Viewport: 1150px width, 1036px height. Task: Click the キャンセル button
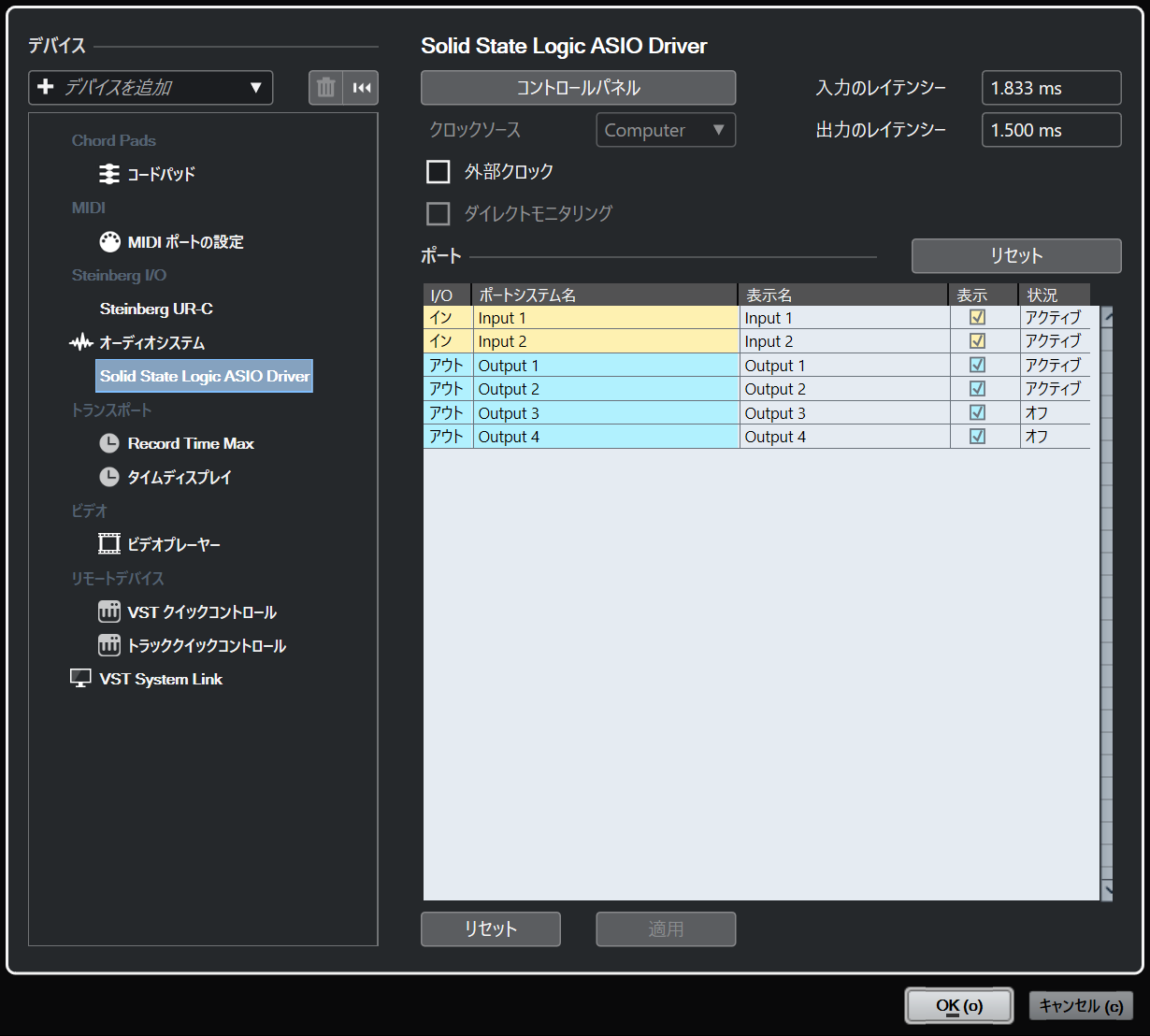[x=1081, y=1006]
